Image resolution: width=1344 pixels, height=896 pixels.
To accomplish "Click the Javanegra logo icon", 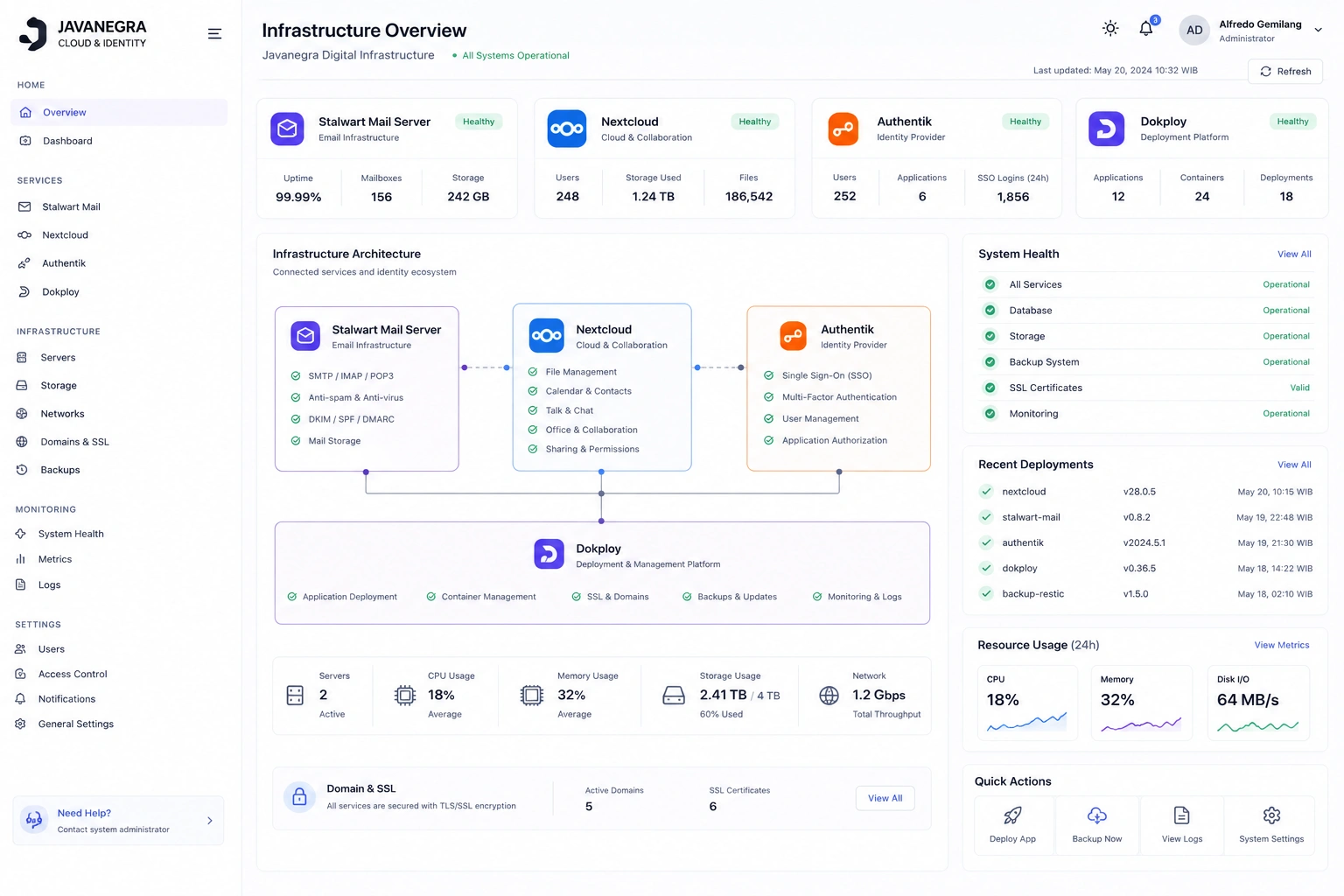I will 33,33.
